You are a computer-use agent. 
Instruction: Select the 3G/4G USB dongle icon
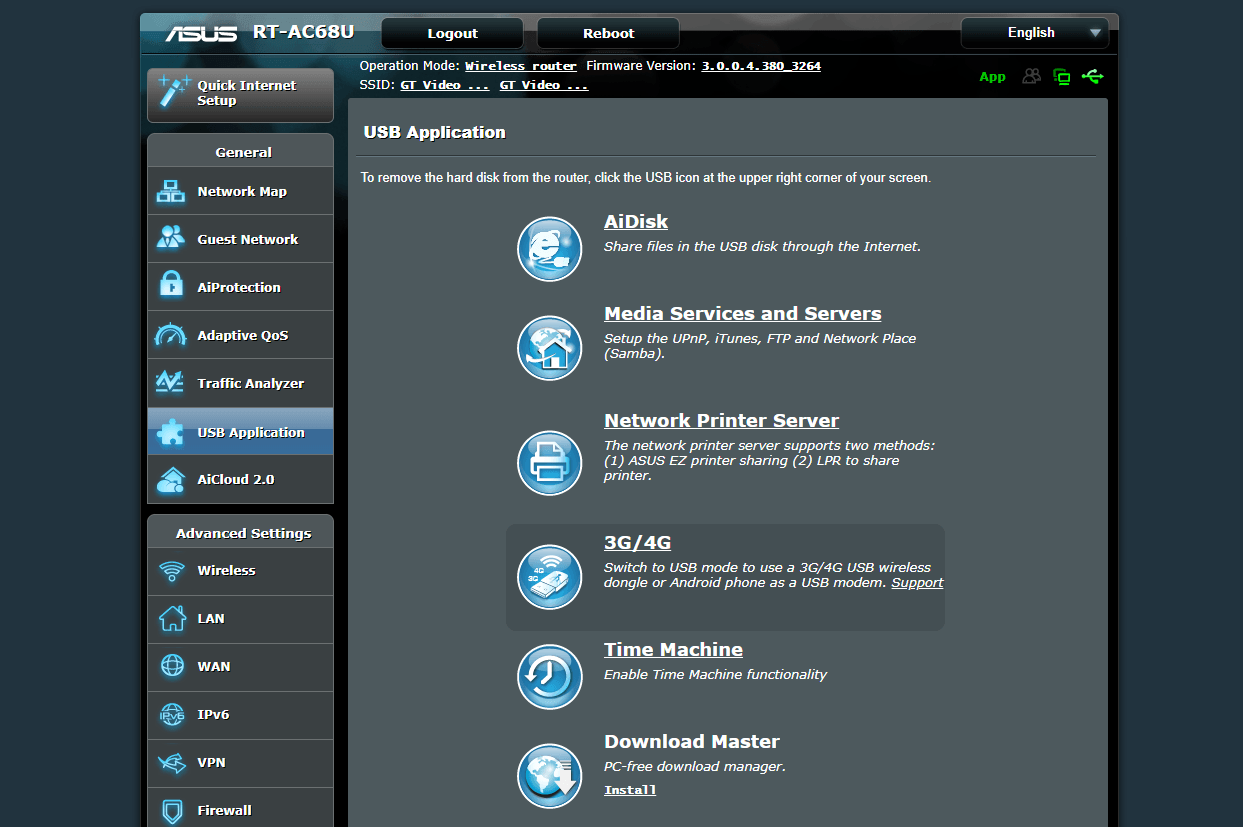coord(550,577)
